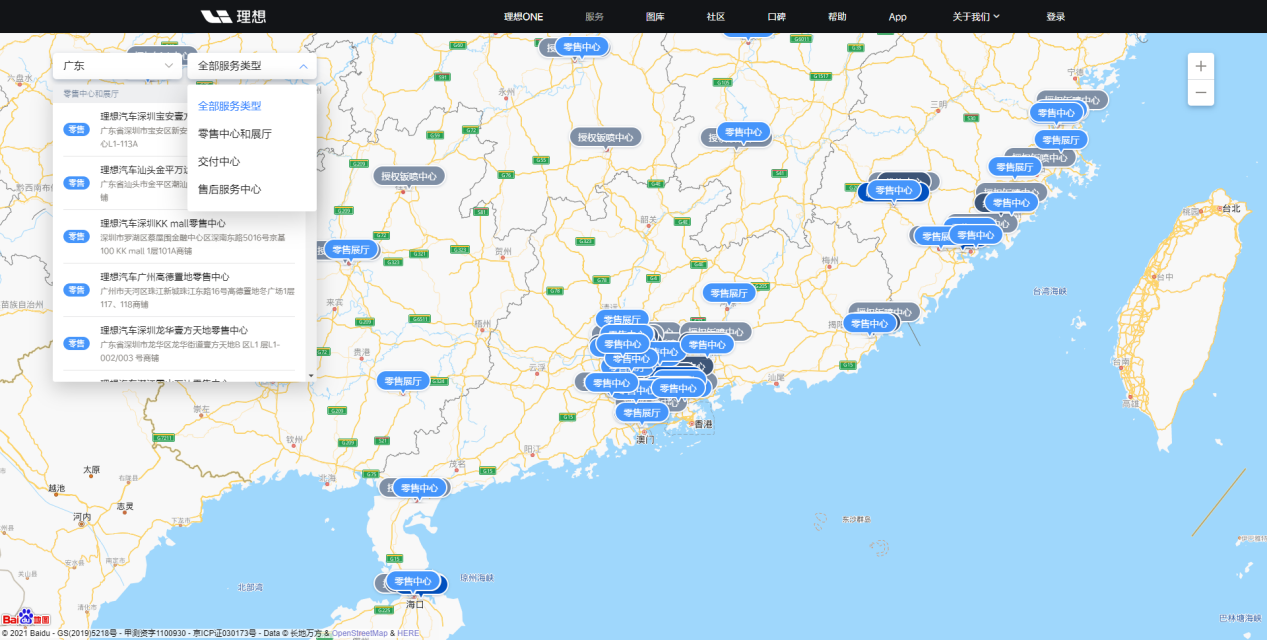Click 零售 badge of 深圳宝安 store
Screen dimensions: 1267x640
[77, 129]
